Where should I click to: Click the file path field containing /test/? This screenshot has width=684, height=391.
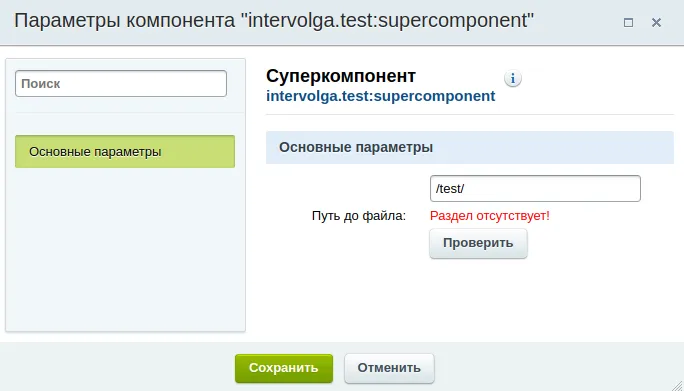coord(535,189)
